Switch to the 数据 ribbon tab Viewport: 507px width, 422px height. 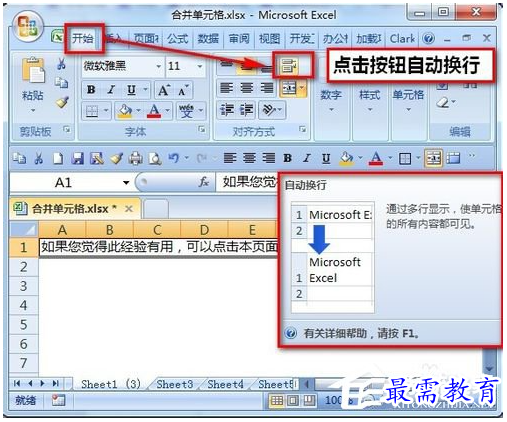coord(208,39)
